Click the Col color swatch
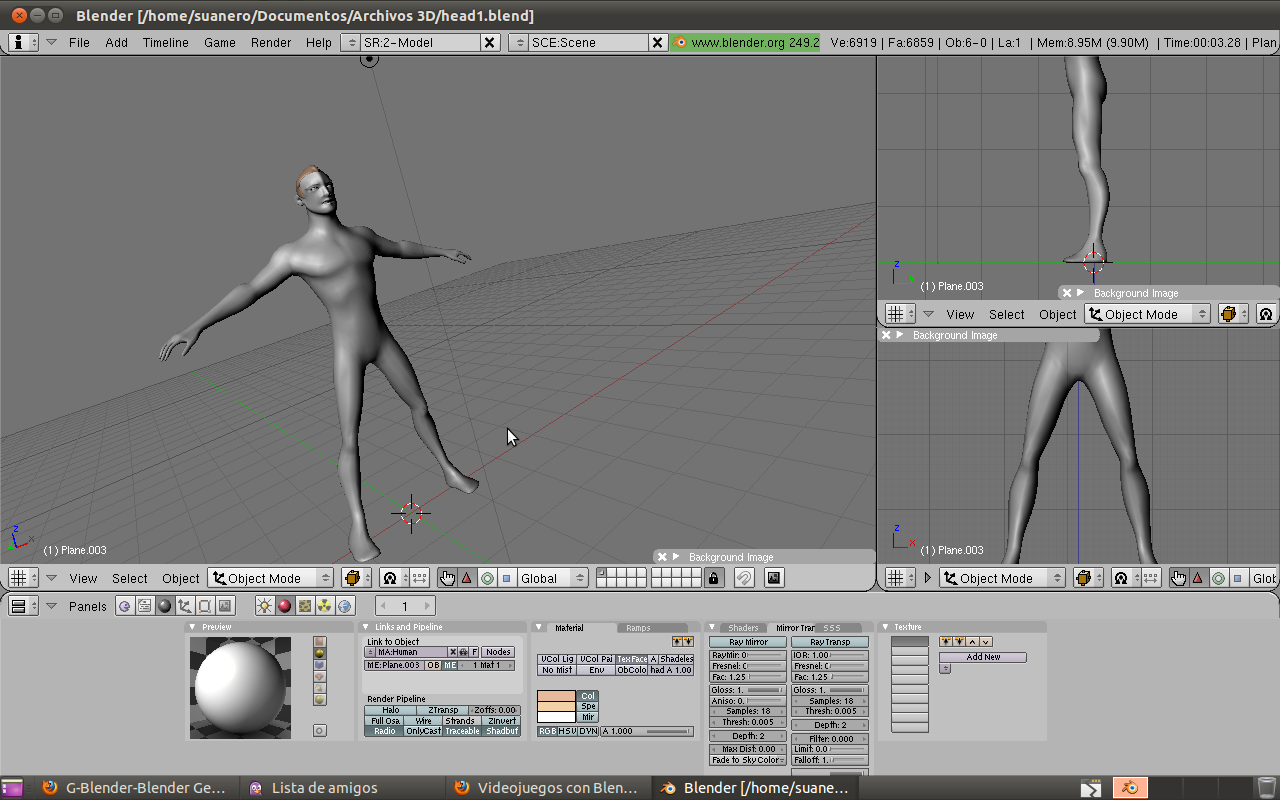The width and height of the screenshot is (1280, 800). [x=556, y=696]
